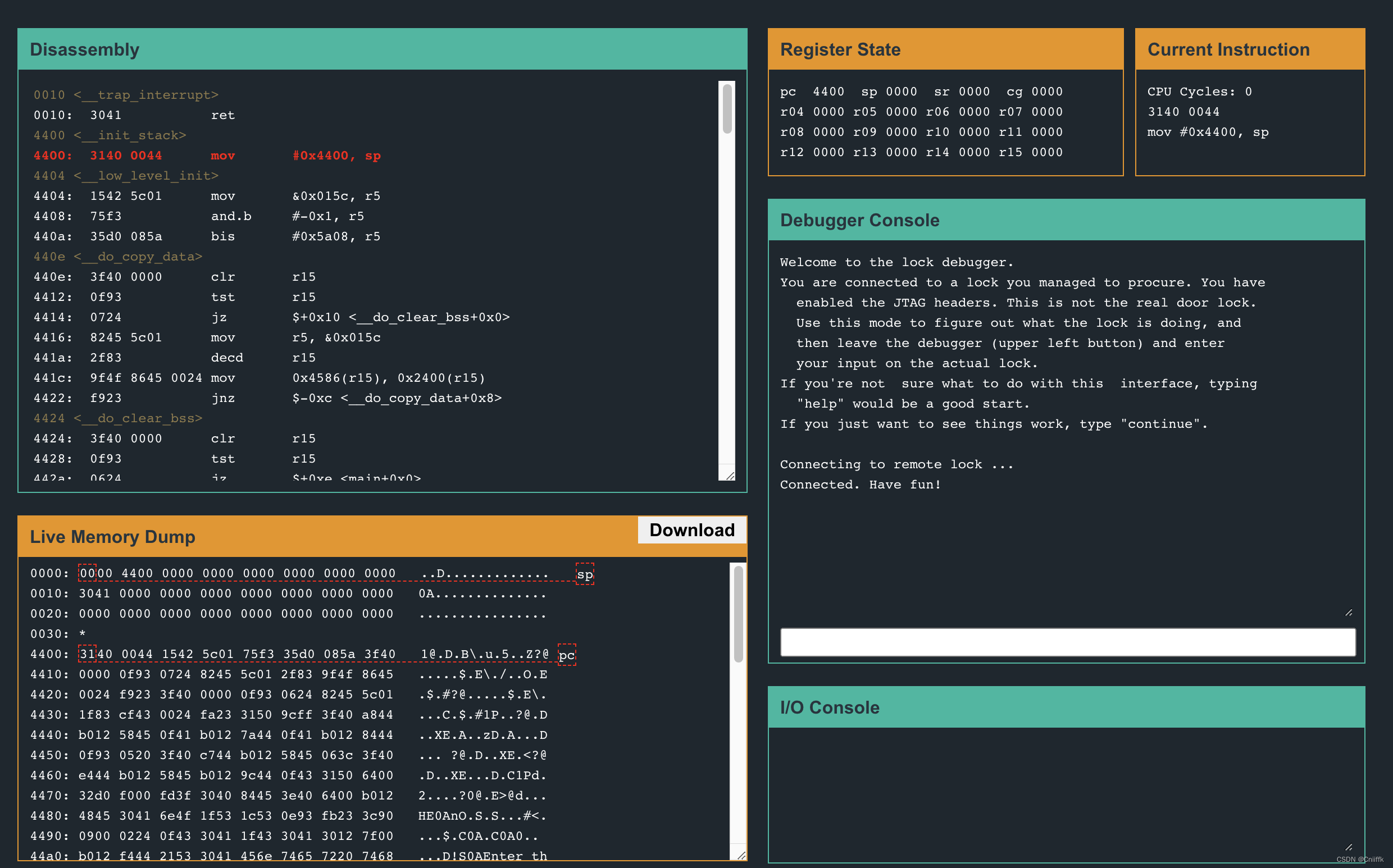Select the 4416 mov r5, &0x015c line
Screen dimensions: 1393x868
pos(207,337)
